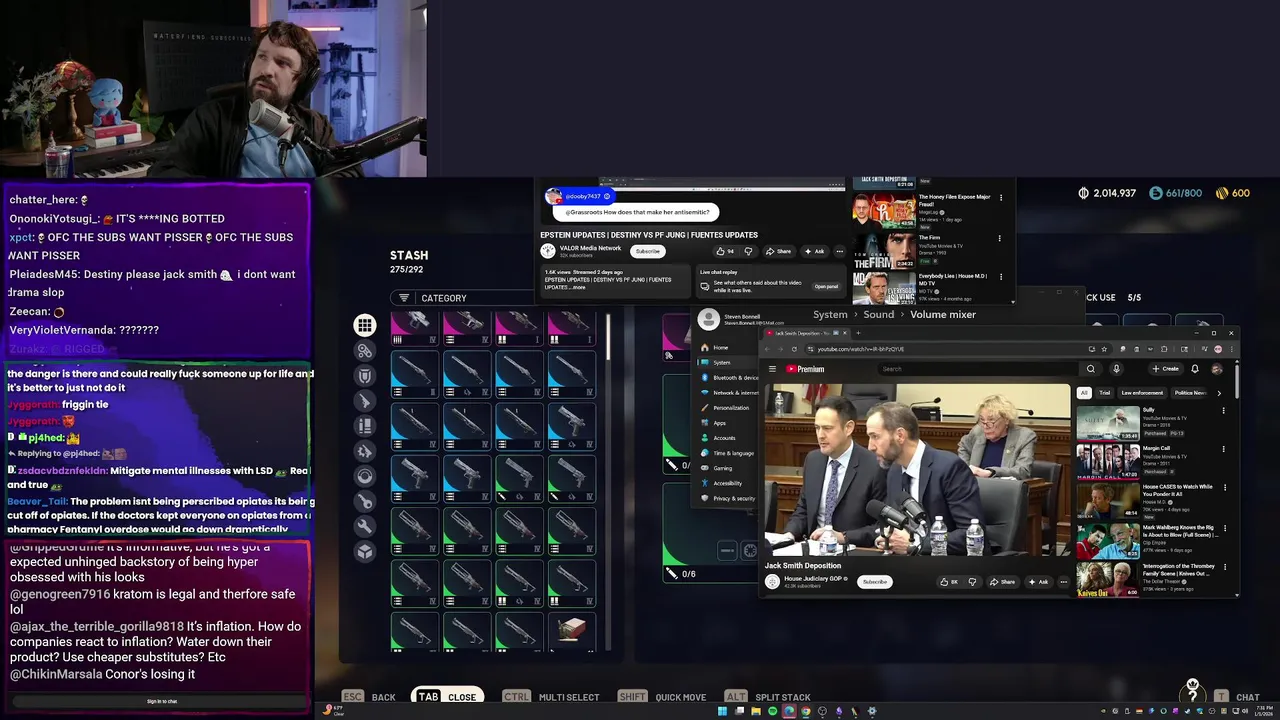This screenshot has height=720, width=1280.
Task: Select the cube materials category icon in the stash sidebar
Action: (x=365, y=551)
